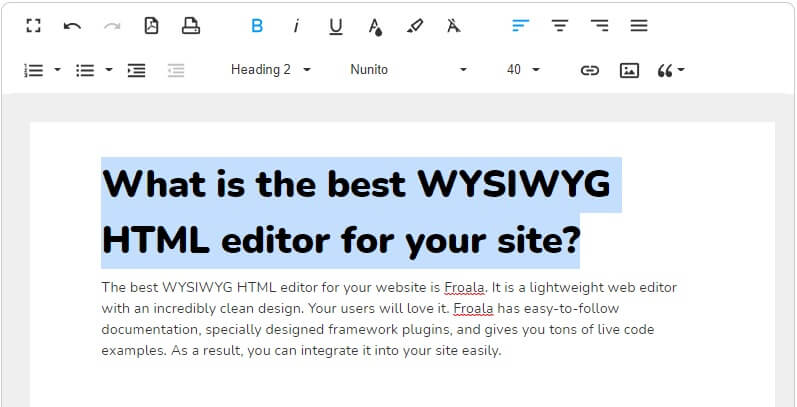Open the quote options menu

point(670,70)
